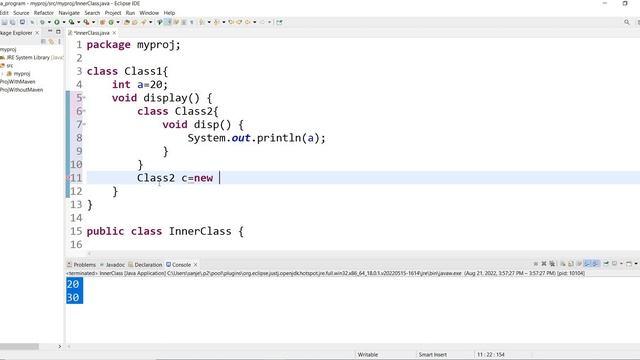Image resolution: width=640 pixels, height=360 pixels.
Task: Toggle Pin Console in console toolbar
Action: (x=606, y=264)
